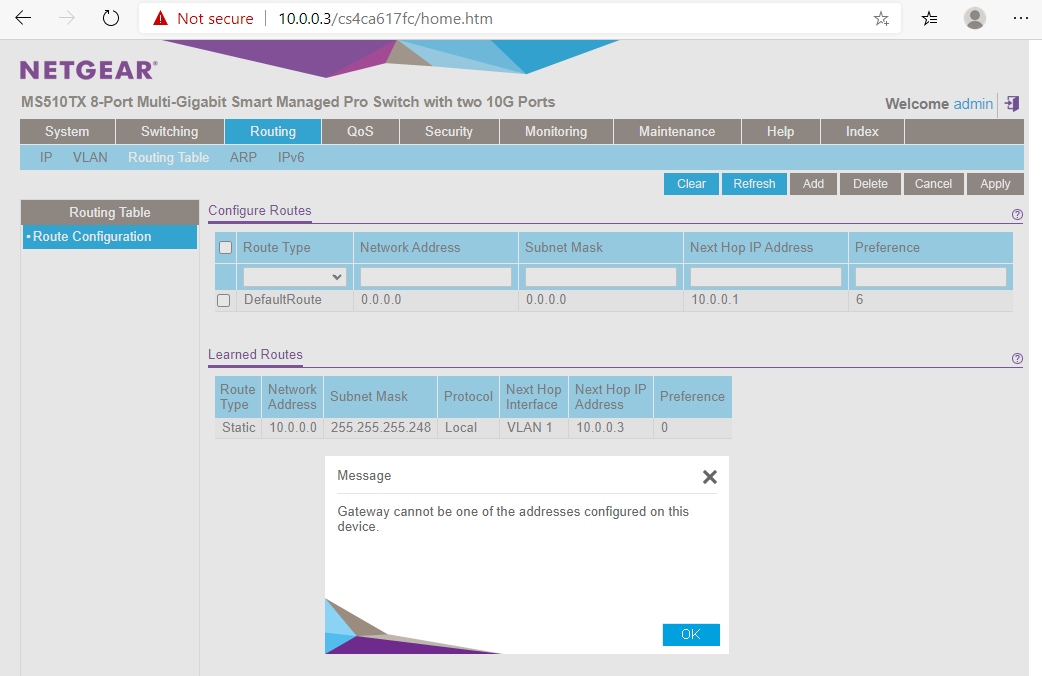Screen dimensions: 1042x676
Task: Focus the Network Address input field
Action: pyautogui.click(x=436, y=277)
